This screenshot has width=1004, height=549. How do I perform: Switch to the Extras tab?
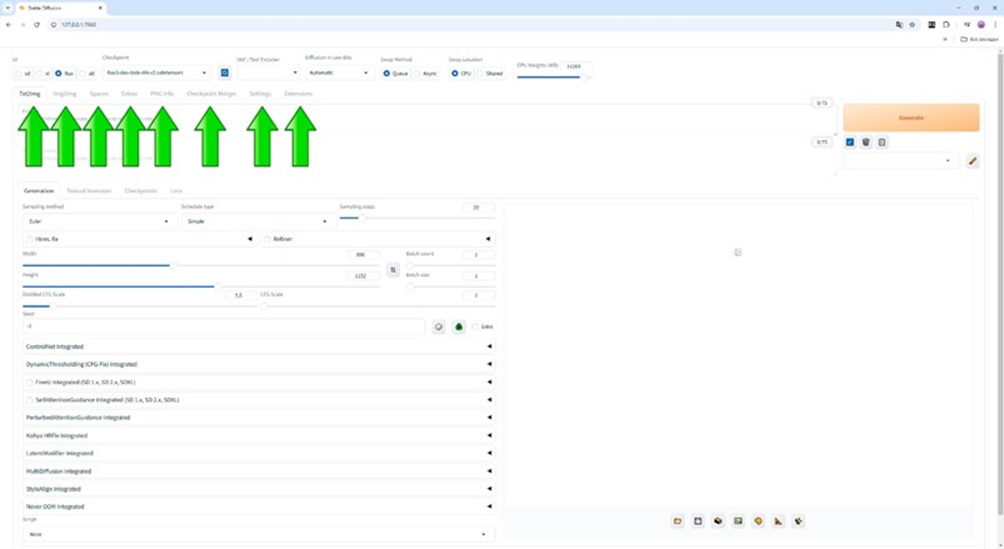point(129,94)
